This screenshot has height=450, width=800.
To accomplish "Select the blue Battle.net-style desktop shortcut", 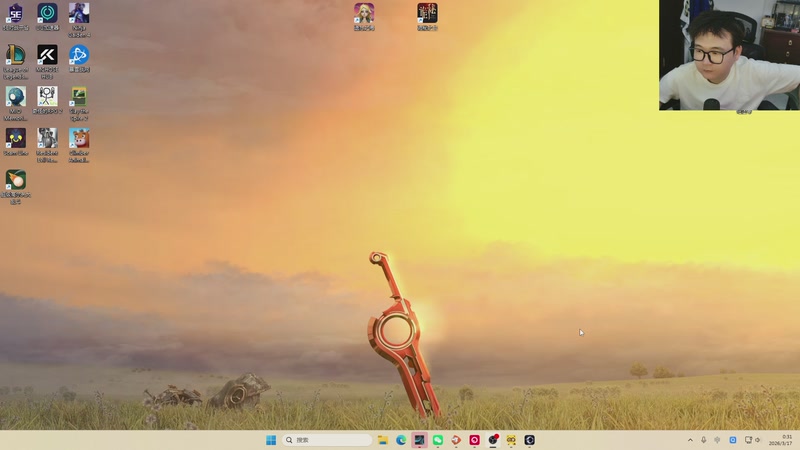I will click(x=79, y=58).
